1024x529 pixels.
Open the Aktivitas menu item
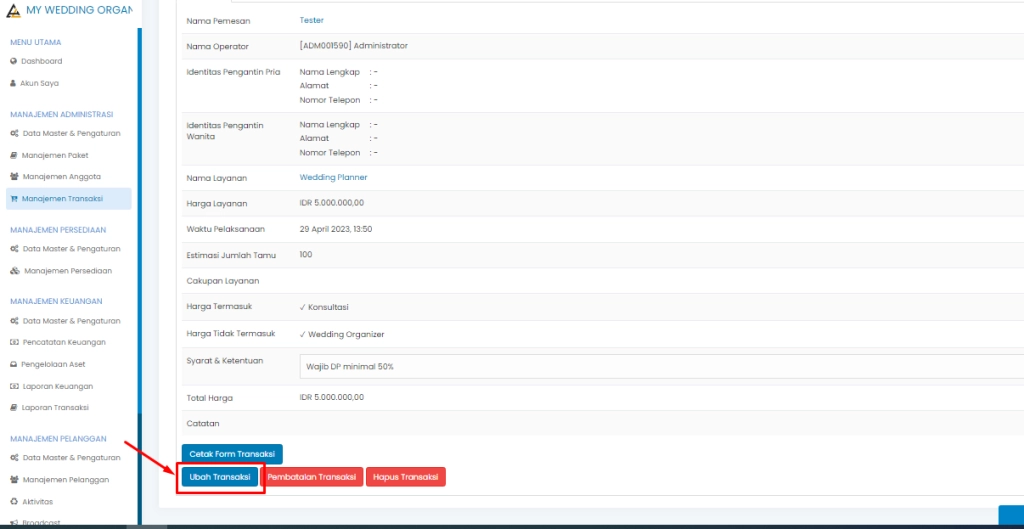point(37,502)
